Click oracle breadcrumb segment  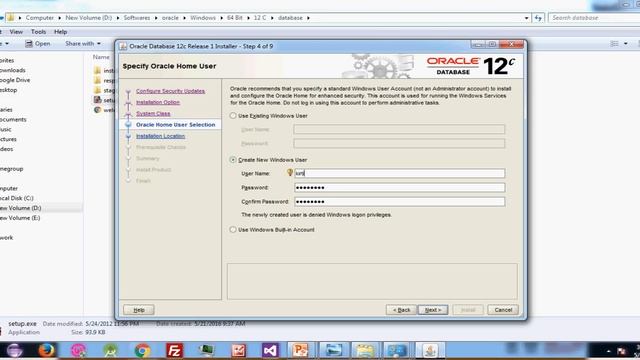click(170, 18)
